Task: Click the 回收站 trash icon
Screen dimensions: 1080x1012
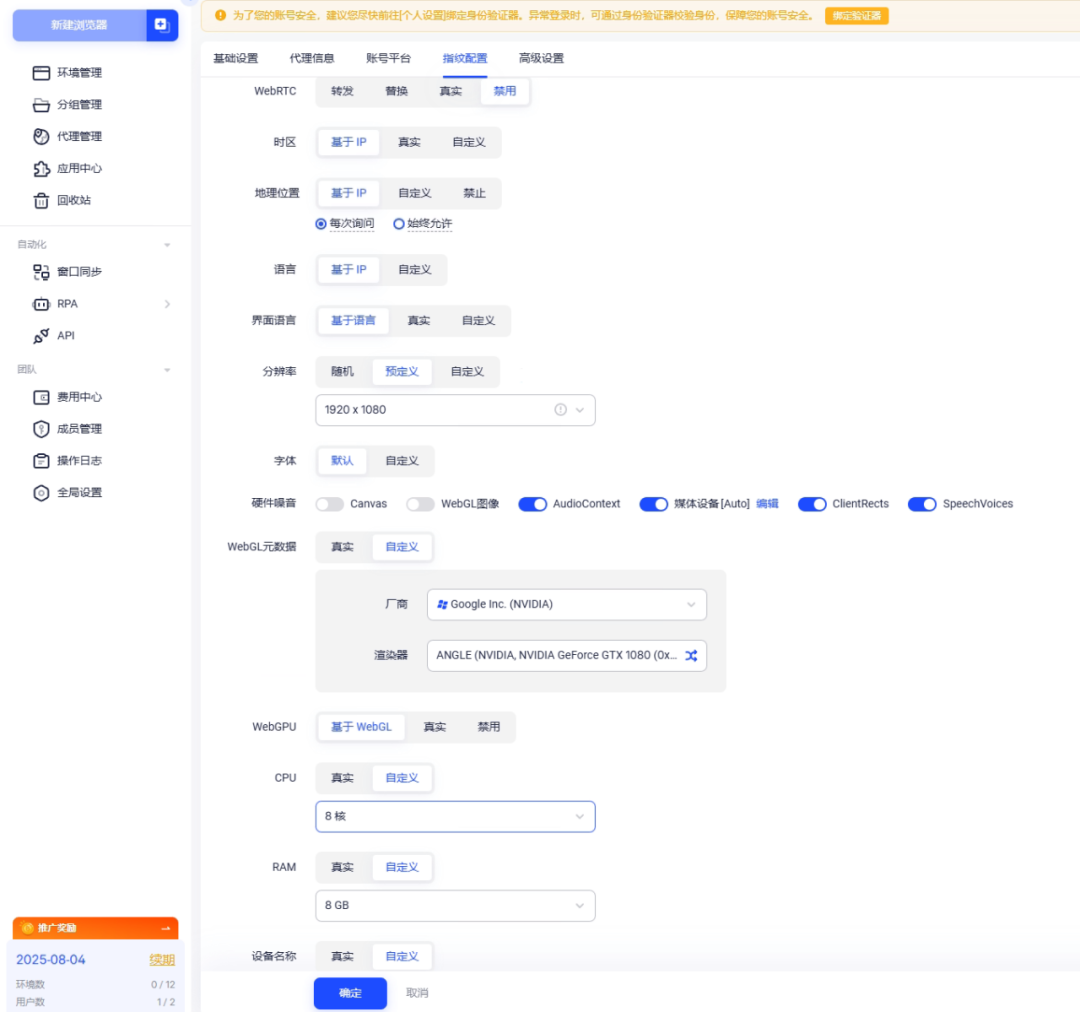Action: [41, 201]
